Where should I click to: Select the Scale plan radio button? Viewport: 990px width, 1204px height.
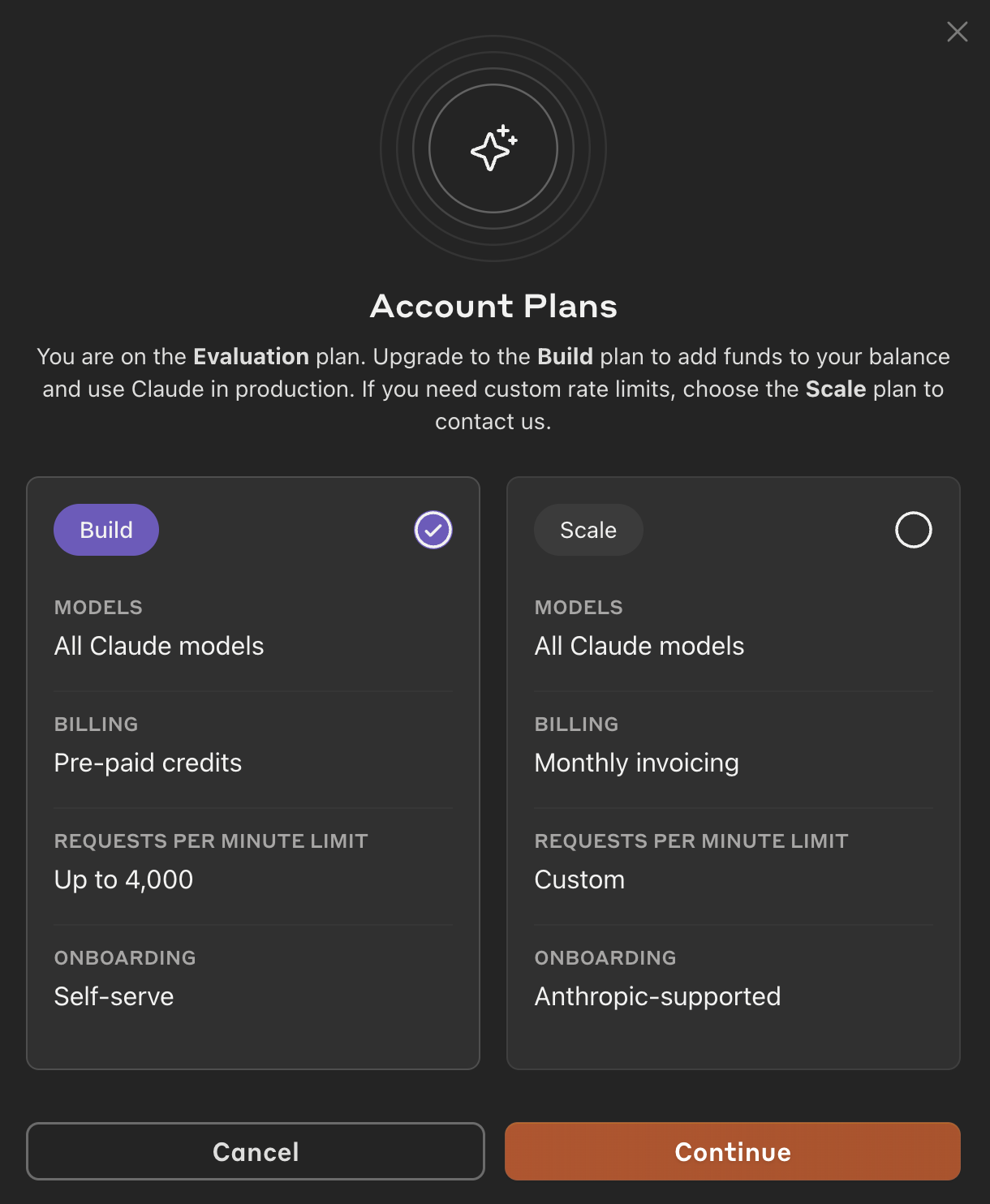[913, 530]
